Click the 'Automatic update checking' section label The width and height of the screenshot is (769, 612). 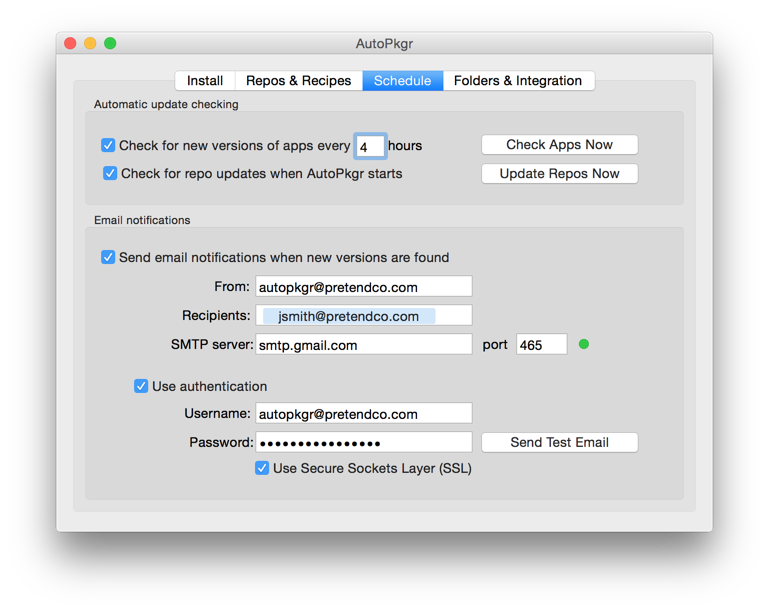point(166,104)
